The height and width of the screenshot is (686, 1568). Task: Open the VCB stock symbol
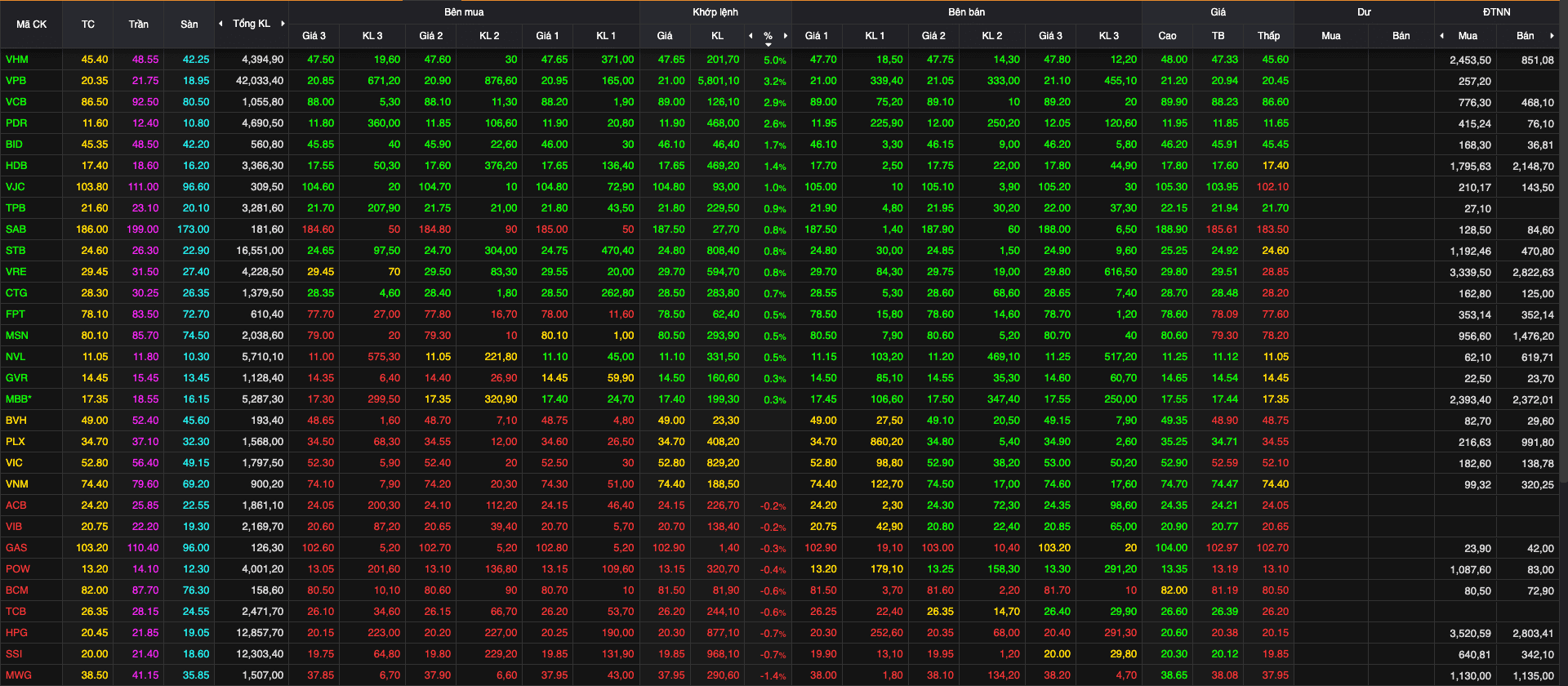pos(16,102)
